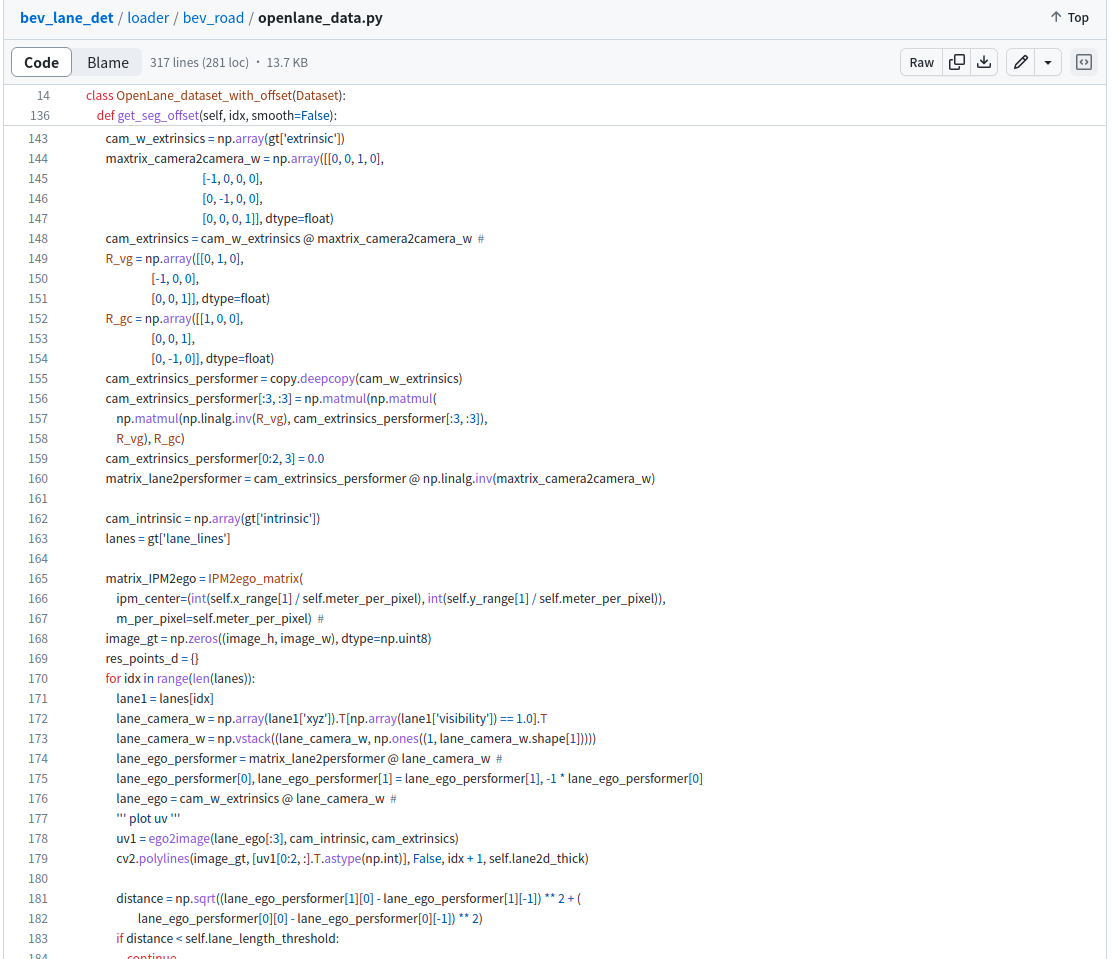
Task: Open the edit options dropdown arrow
Action: click(1048, 62)
